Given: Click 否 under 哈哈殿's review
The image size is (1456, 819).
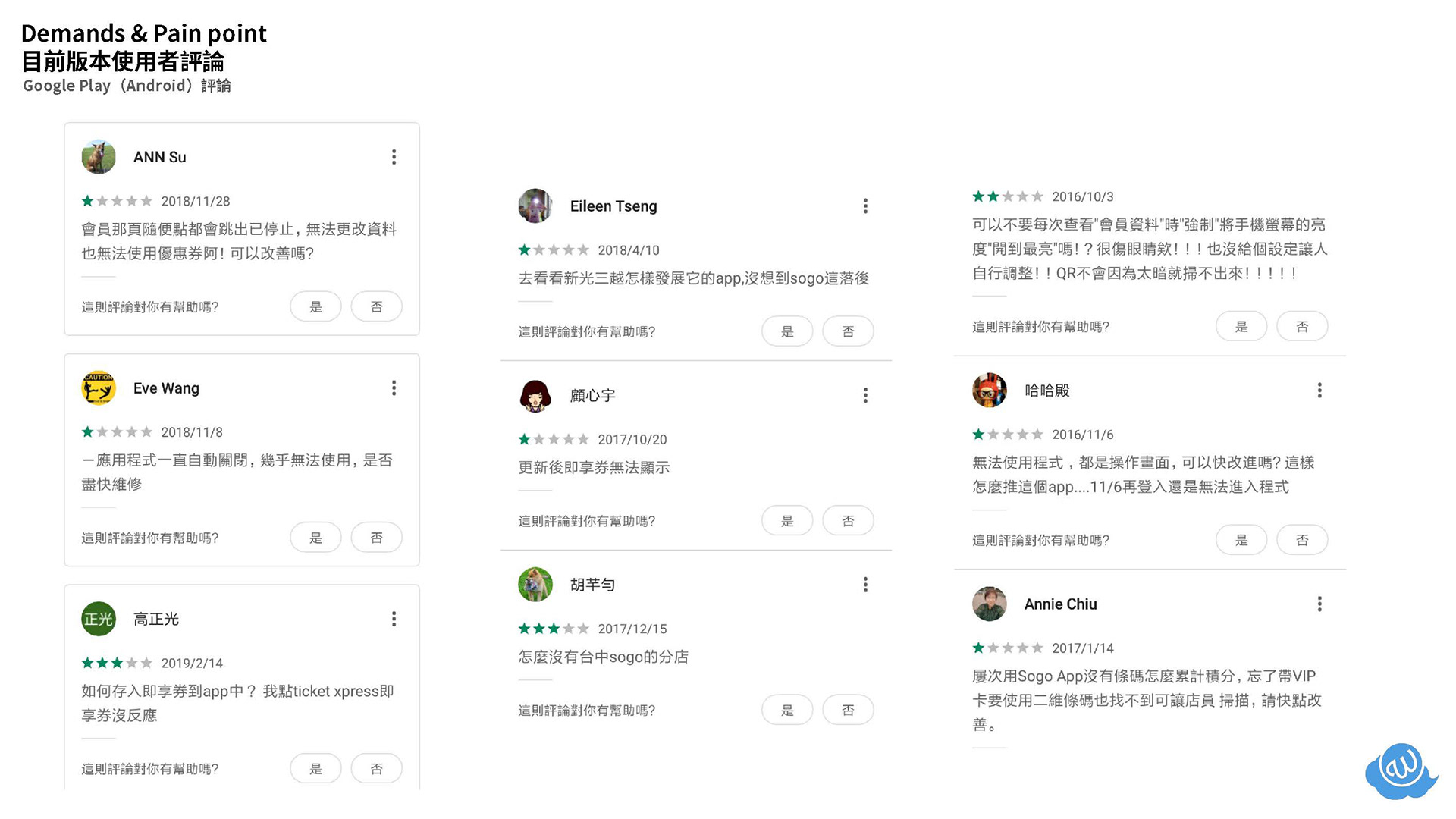Looking at the screenshot, I should point(1302,540).
